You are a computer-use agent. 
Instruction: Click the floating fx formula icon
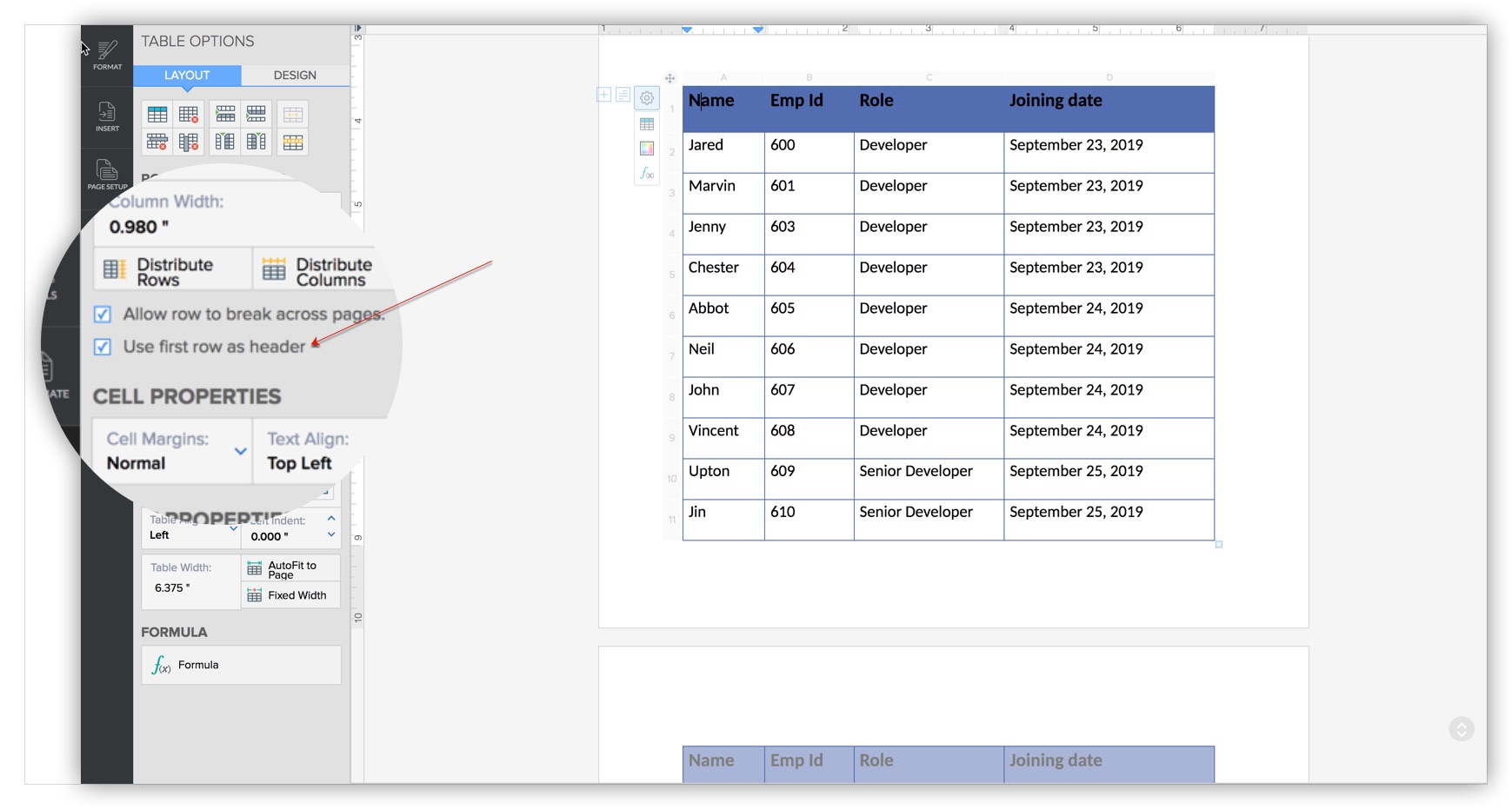point(647,174)
